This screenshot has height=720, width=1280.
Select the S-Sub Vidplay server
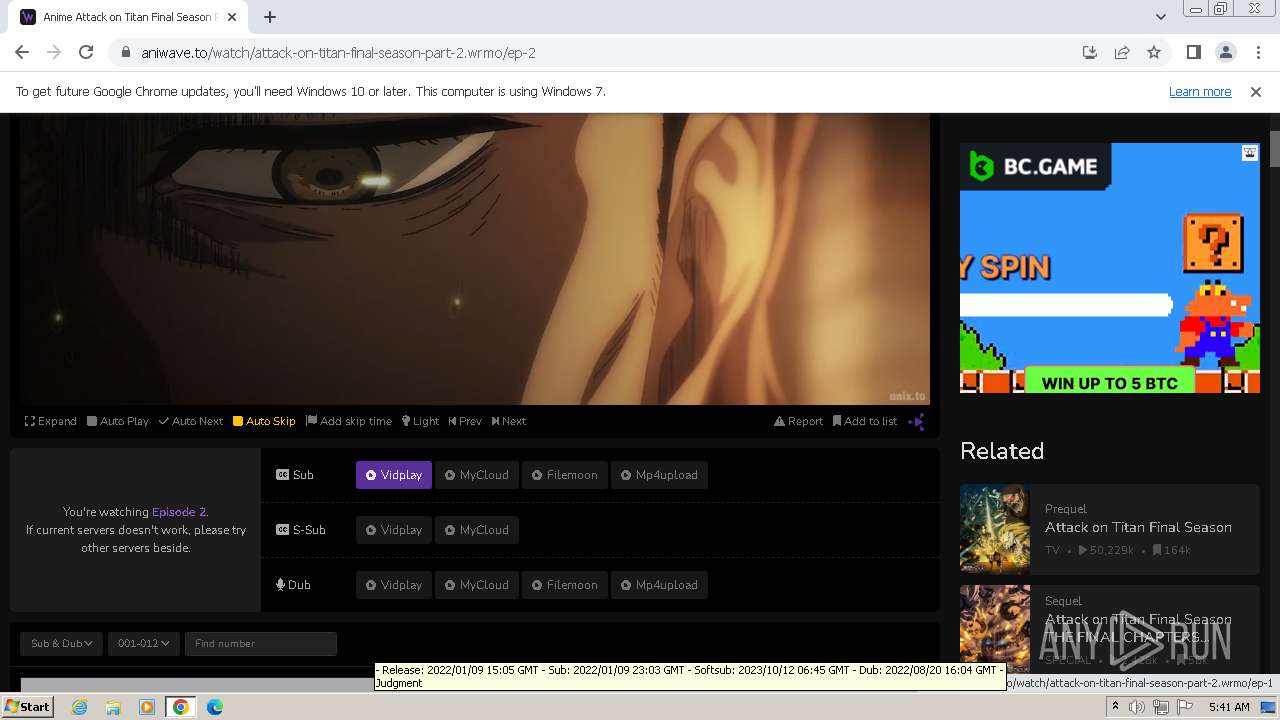tap(394, 530)
